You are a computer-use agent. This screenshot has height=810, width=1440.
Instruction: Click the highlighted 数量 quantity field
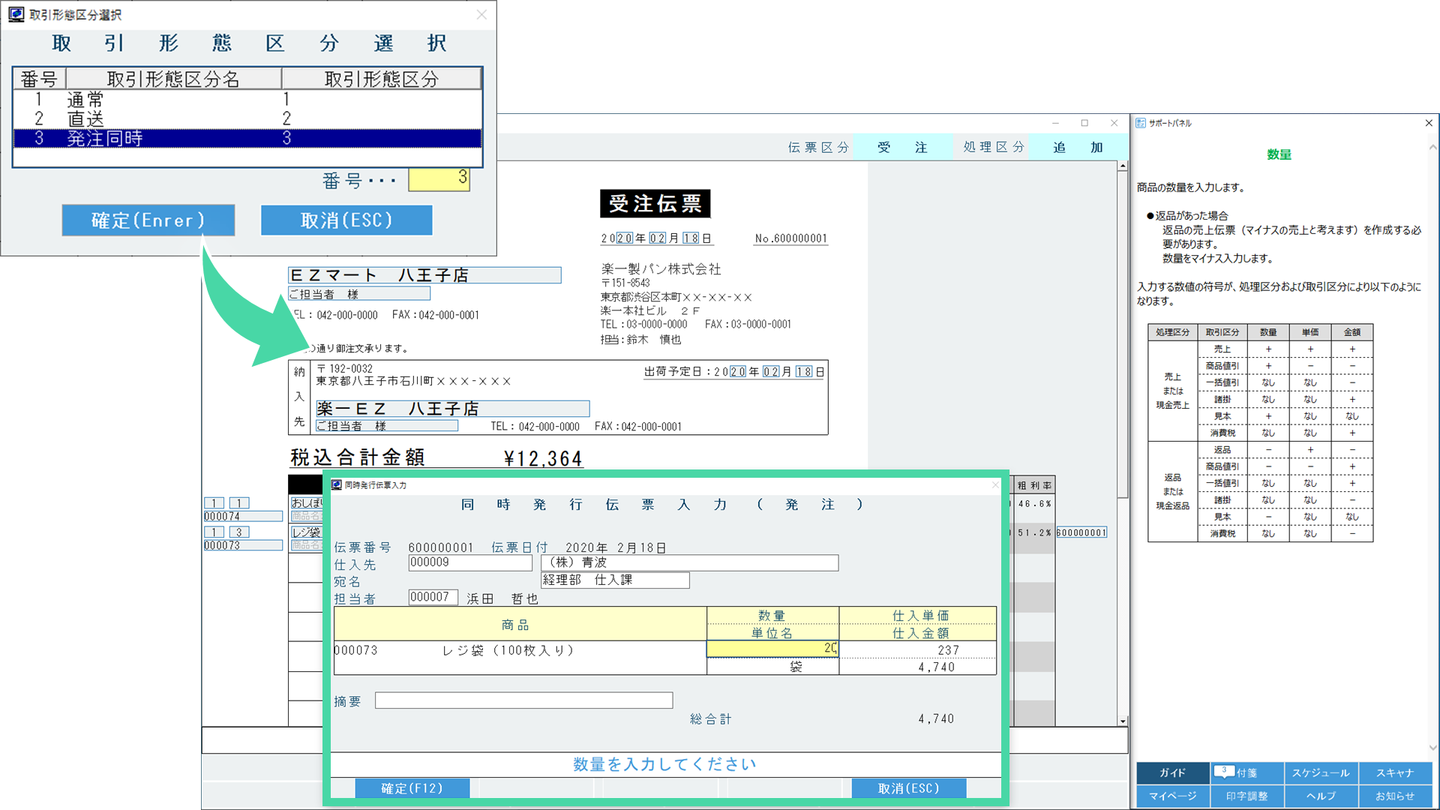tap(772, 649)
